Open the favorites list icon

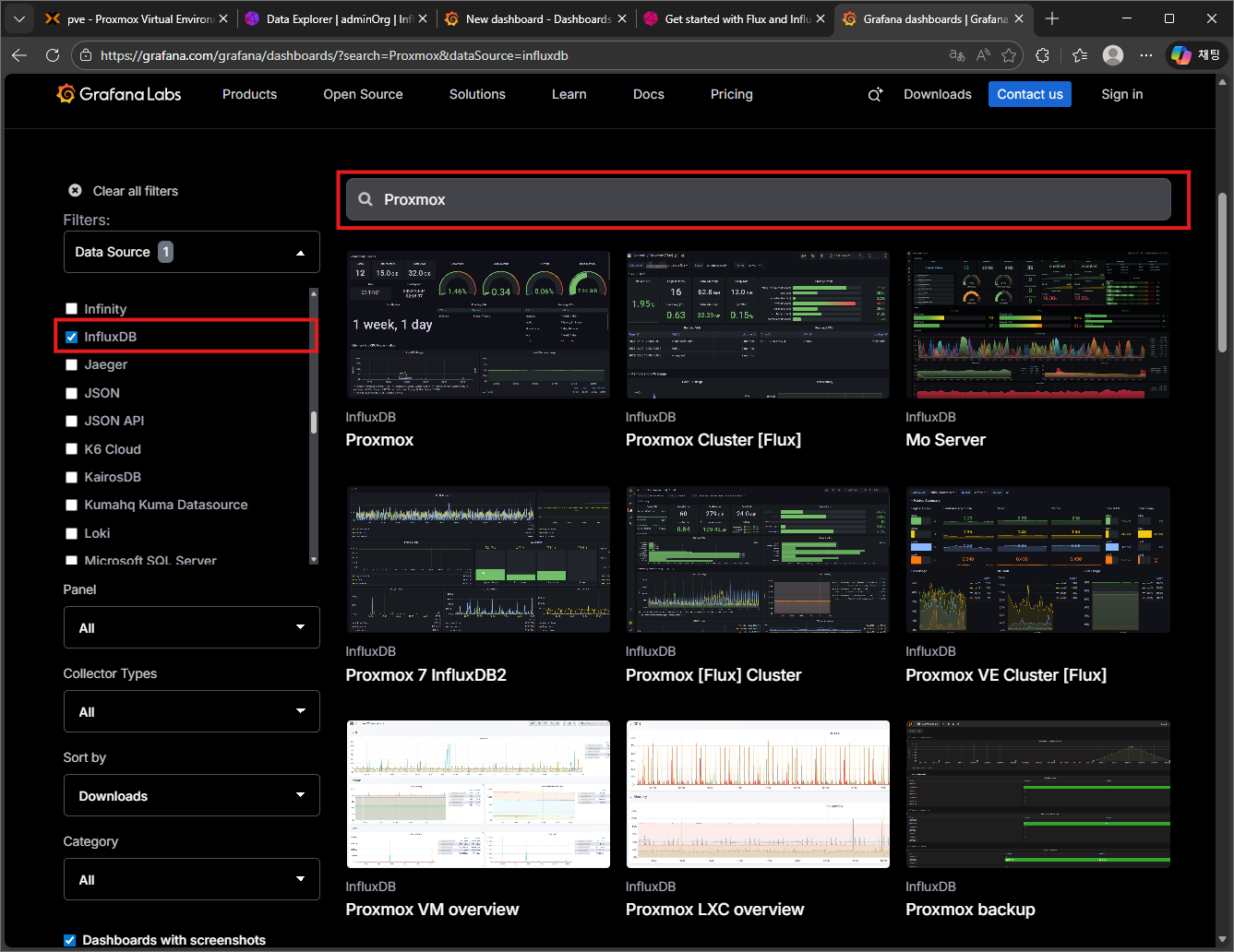1080,55
